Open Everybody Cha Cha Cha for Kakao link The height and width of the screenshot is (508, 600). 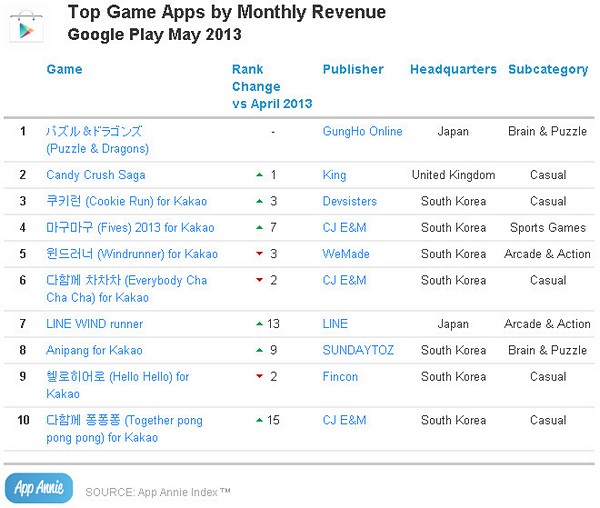(127, 289)
